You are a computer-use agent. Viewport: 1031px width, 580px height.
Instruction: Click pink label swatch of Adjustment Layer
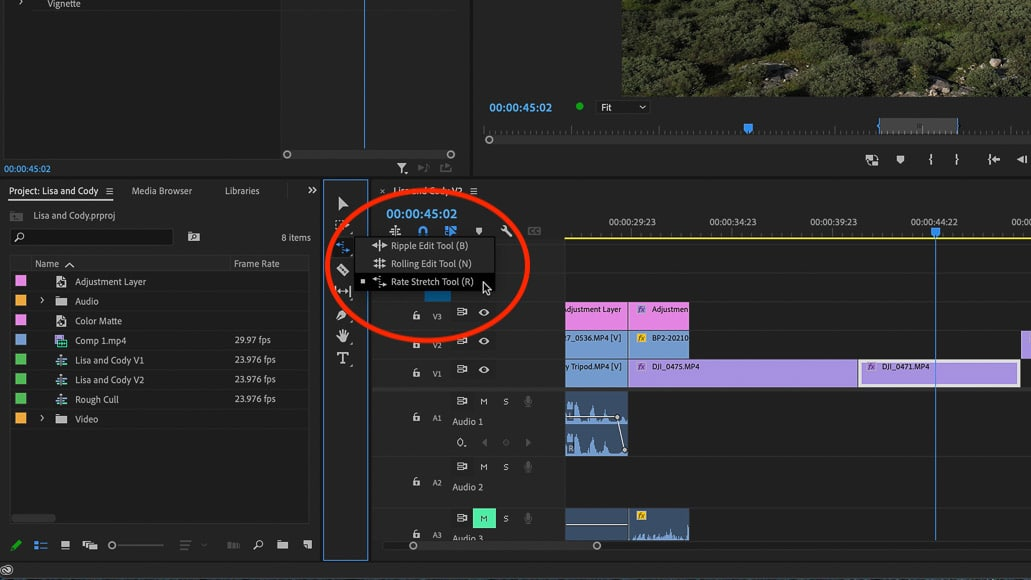pos(21,281)
